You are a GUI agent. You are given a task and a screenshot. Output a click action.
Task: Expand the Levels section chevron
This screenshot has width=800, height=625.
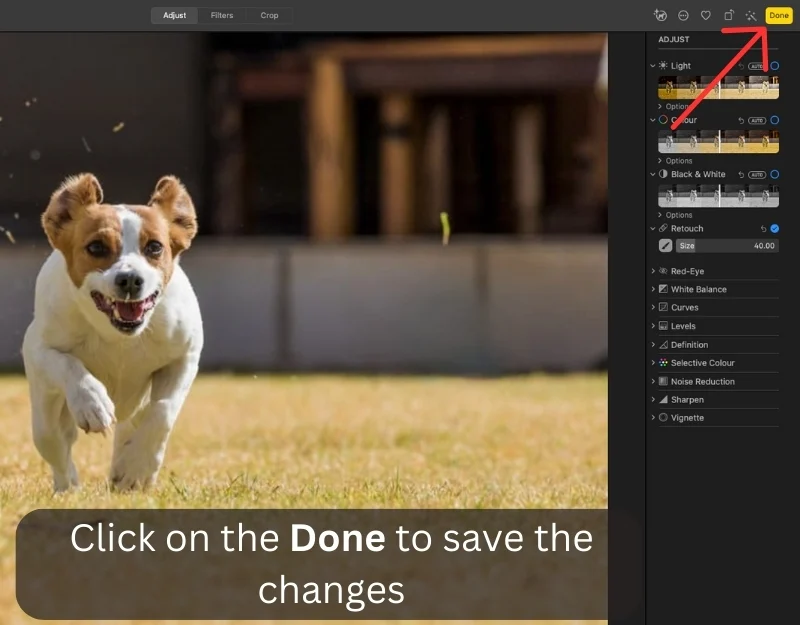653,326
